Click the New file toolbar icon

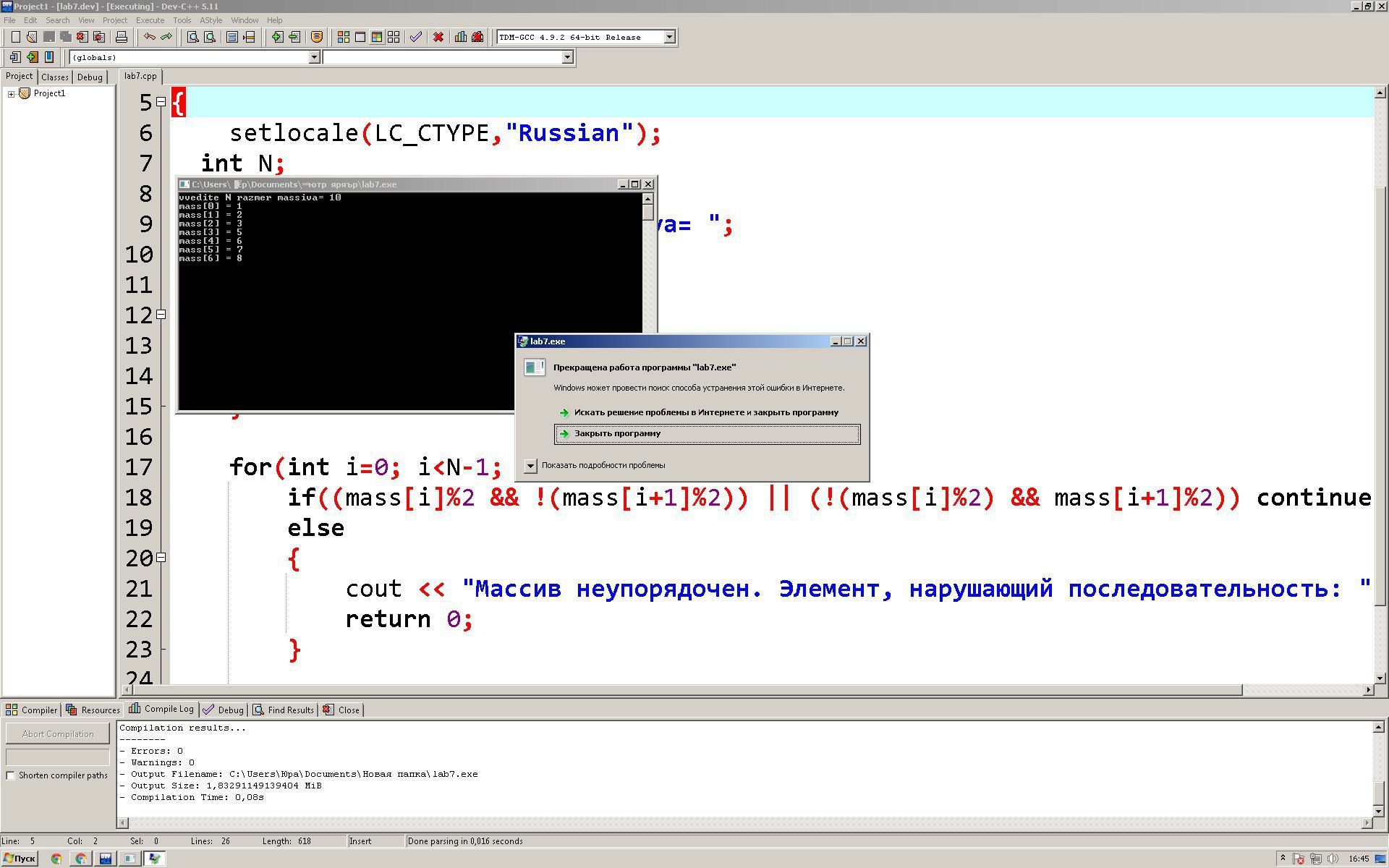pos(15,37)
